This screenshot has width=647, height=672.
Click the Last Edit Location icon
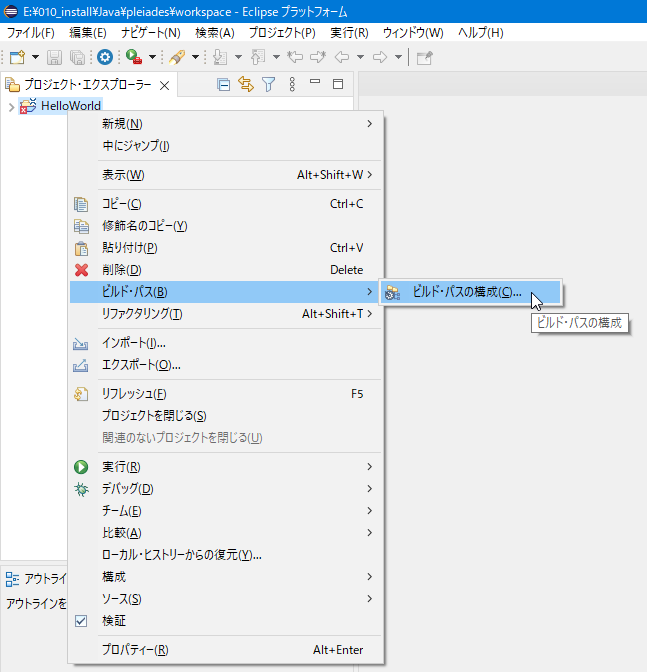coord(295,57)
